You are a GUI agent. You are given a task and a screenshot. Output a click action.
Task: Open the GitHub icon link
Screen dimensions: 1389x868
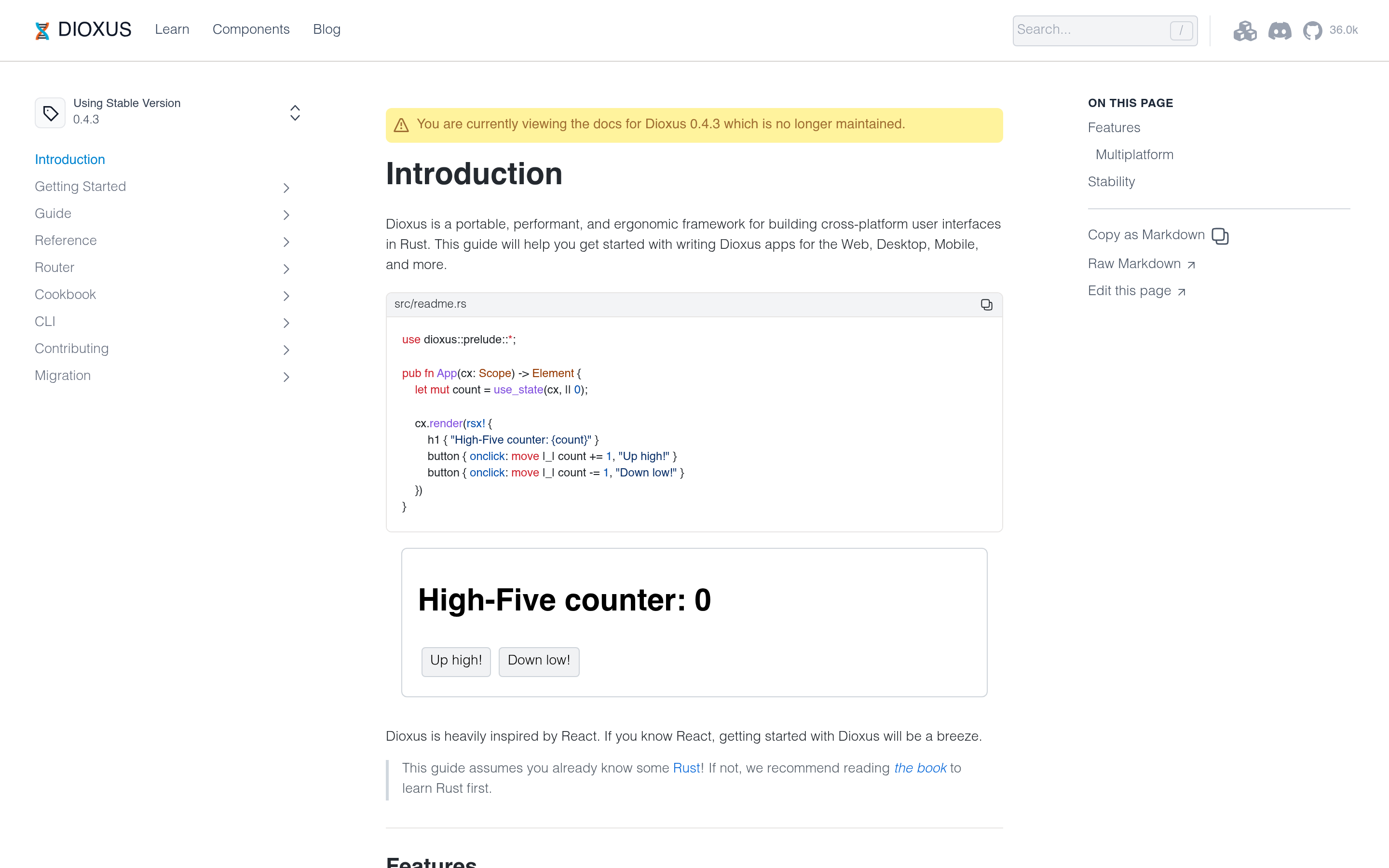point(1312,30)
